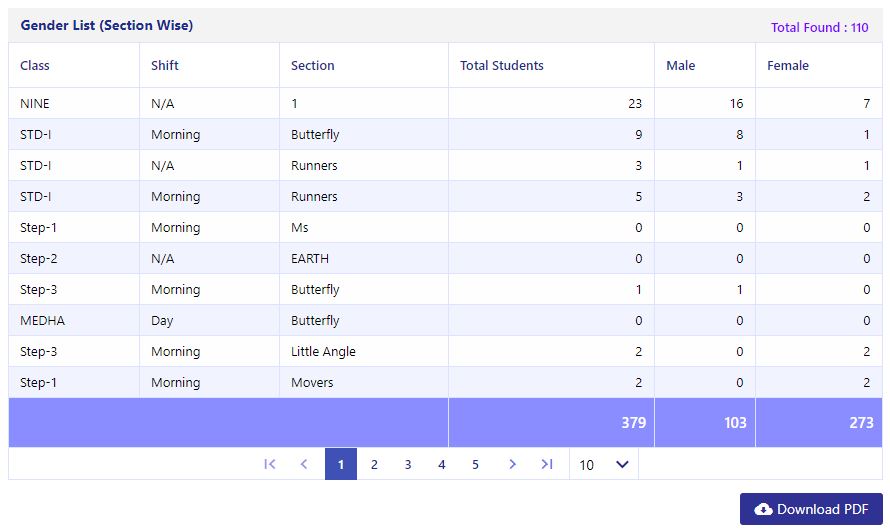Viewport: 890px width, 530px height.
Task: Click cloud icon on Download PDF button
Action: (x=763, y=509)
